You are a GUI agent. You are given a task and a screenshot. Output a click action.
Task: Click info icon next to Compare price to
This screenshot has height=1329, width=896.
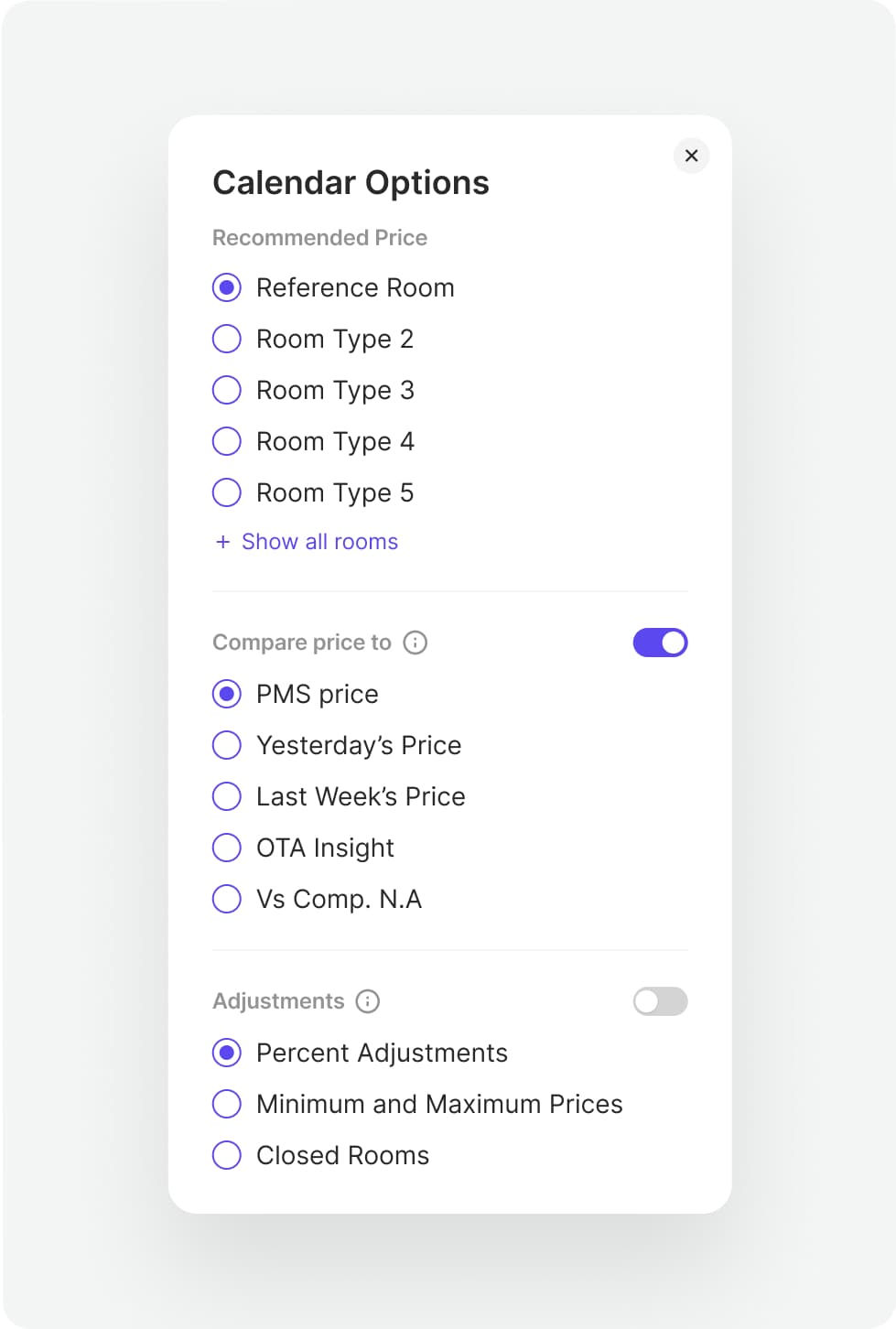click(x=416, y=643)
